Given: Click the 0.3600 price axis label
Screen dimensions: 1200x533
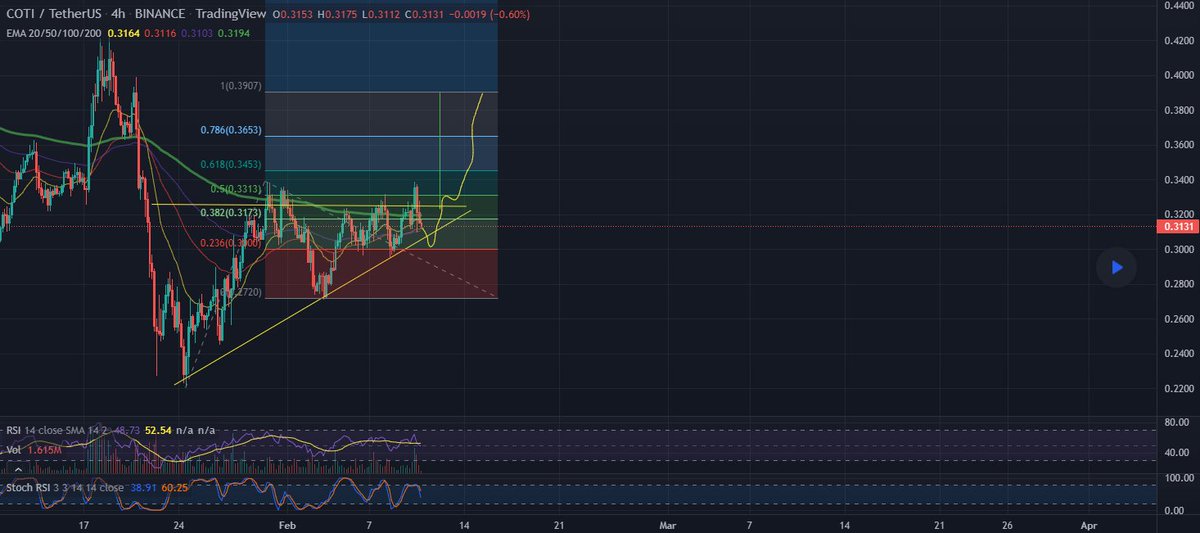Looking at the screenshot, I should pyautogui.click(x=1177, y=145).
